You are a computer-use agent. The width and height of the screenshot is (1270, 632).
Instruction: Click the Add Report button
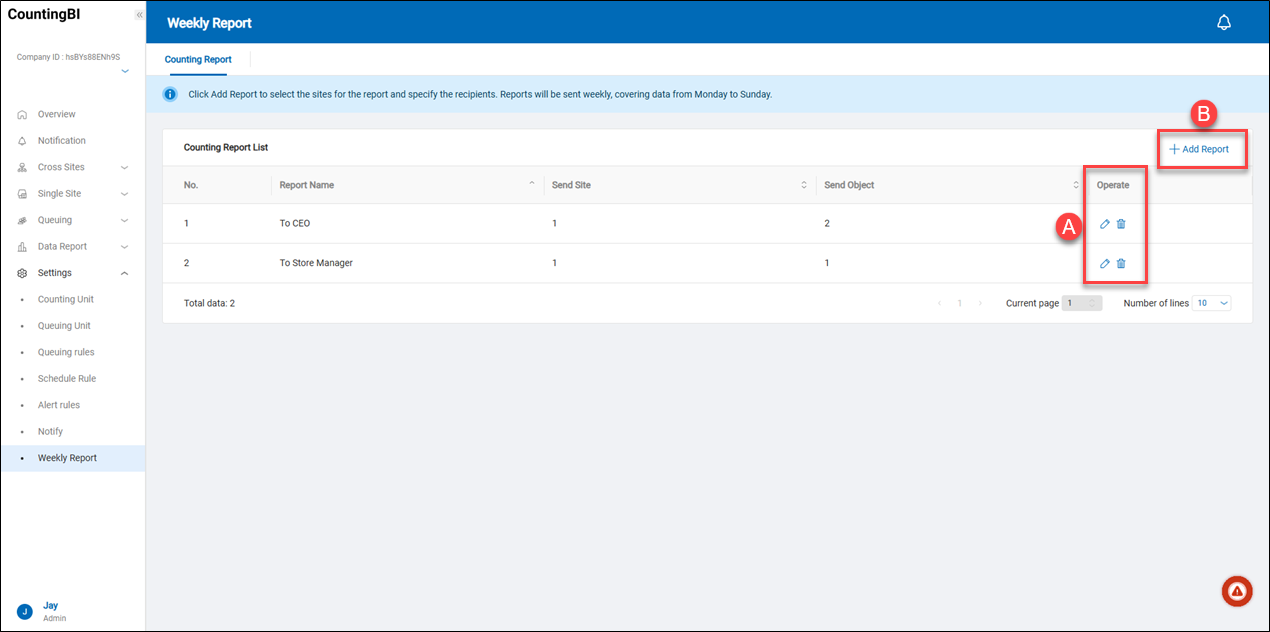click(1199, 149)
